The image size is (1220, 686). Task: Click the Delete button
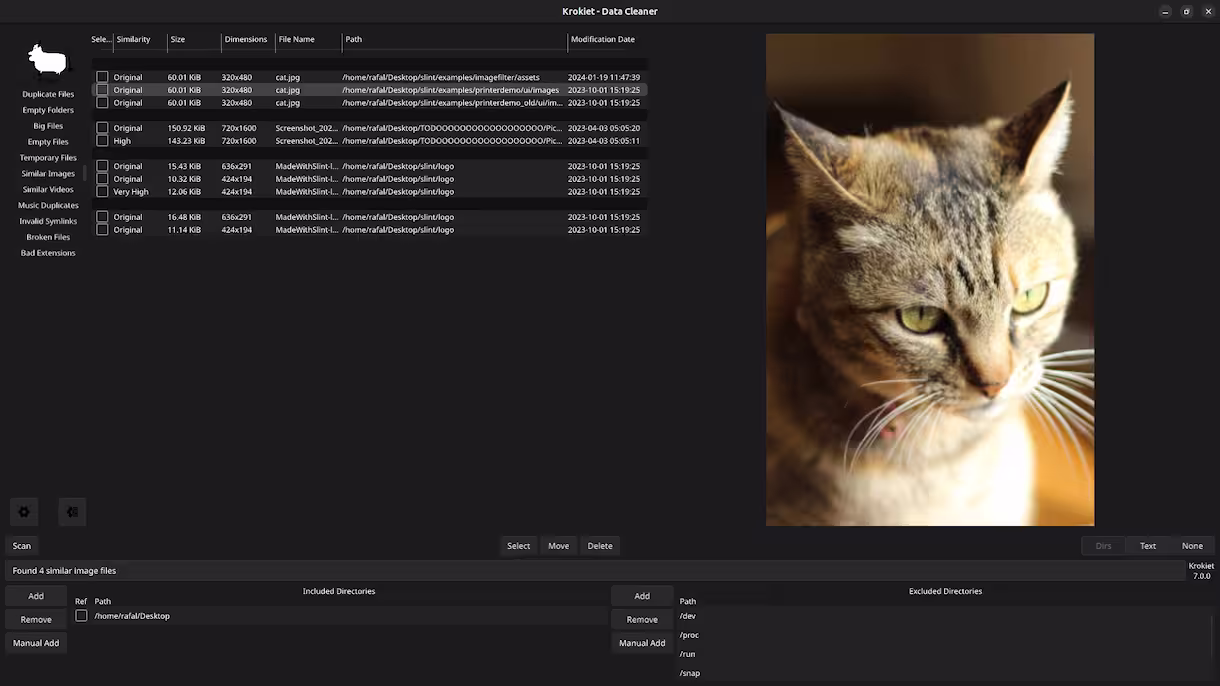pos(600,546)
